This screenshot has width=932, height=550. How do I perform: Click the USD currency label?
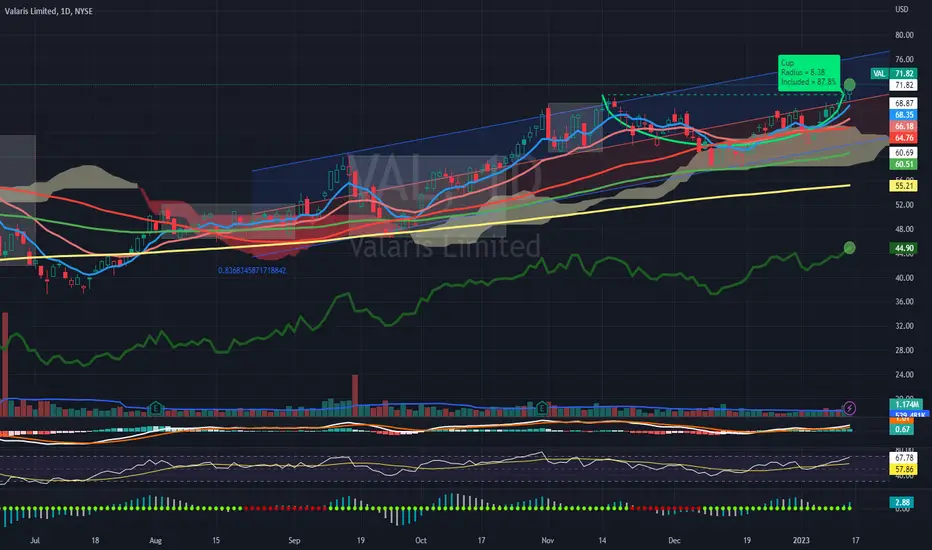pyautogui.click(x=902, y=9)
